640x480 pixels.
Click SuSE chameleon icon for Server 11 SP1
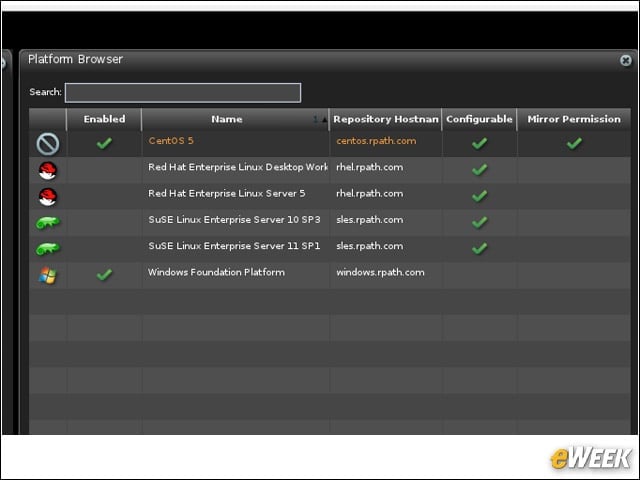point(48,249)
